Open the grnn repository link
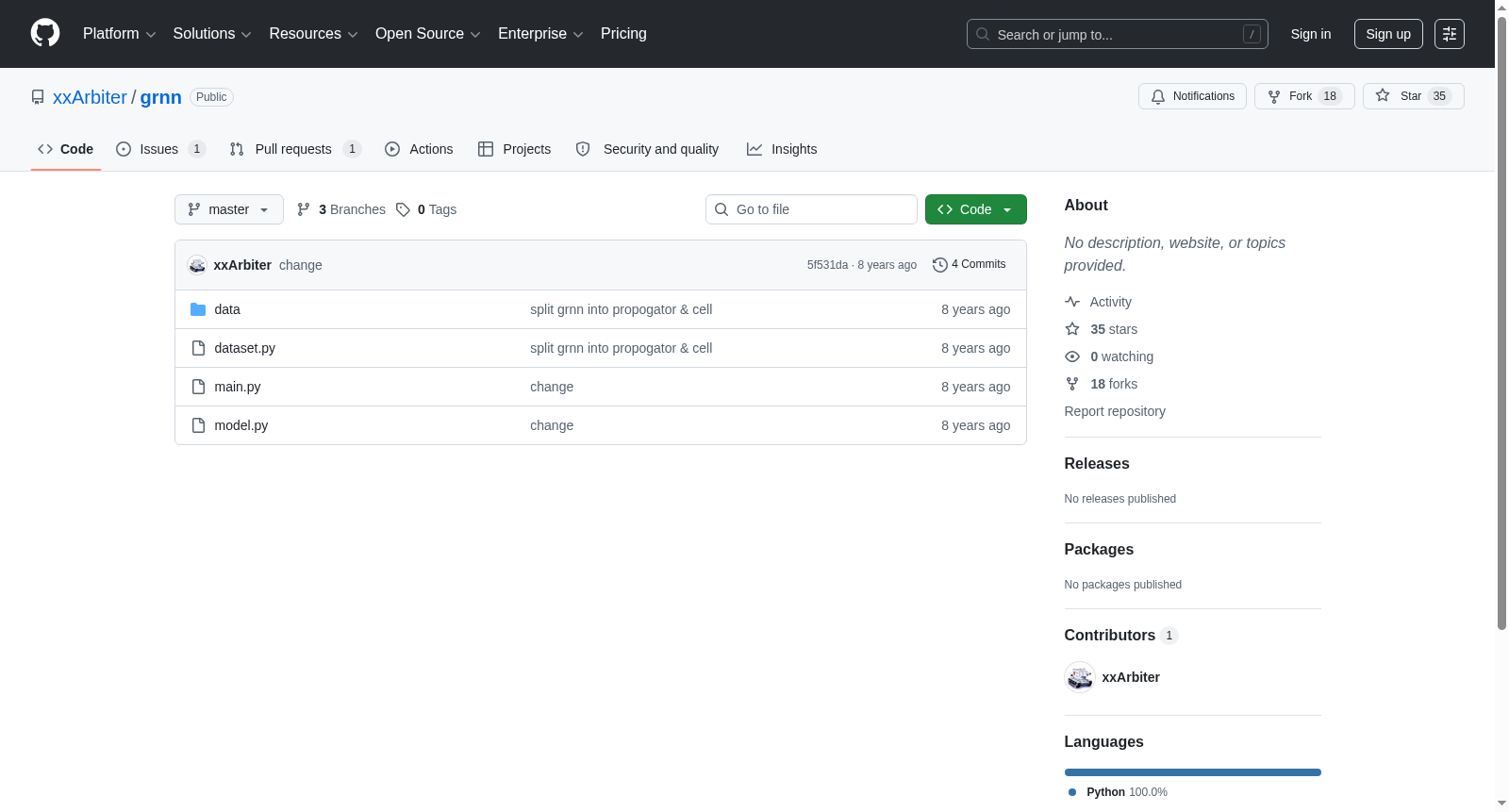The height and width of the screenshot is (812, 1509). click(161, 97)
